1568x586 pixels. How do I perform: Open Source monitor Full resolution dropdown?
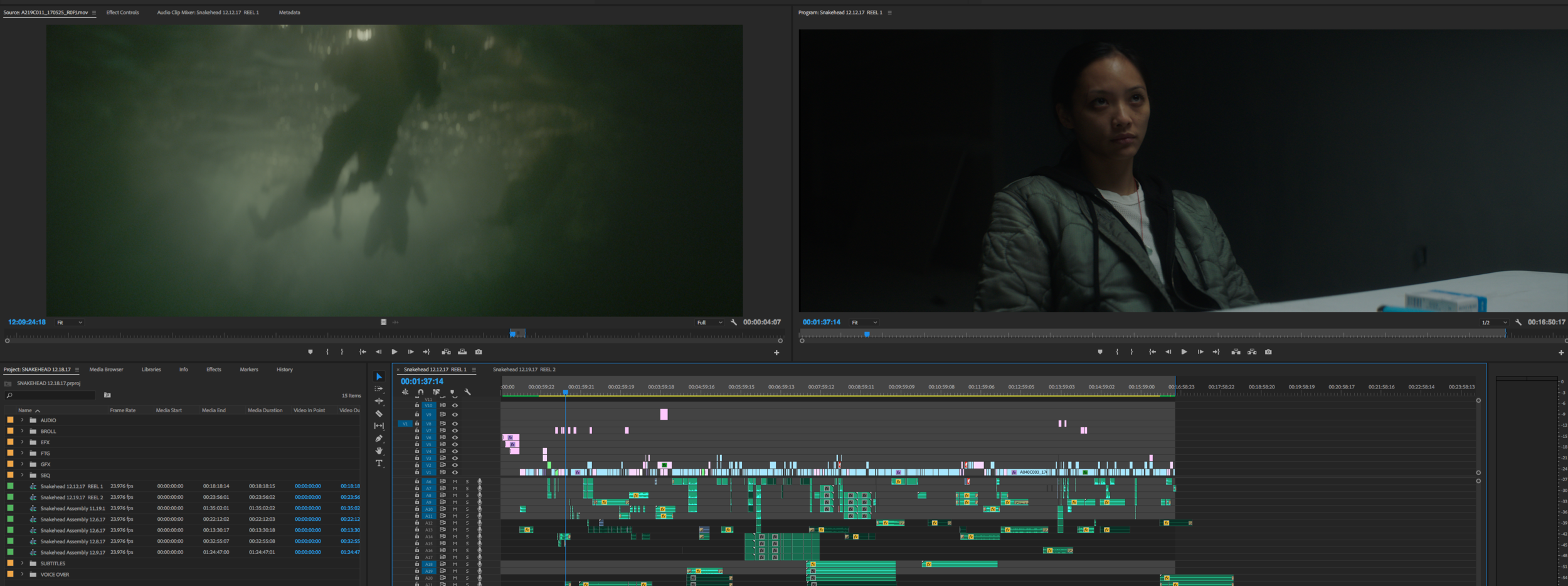710,322
